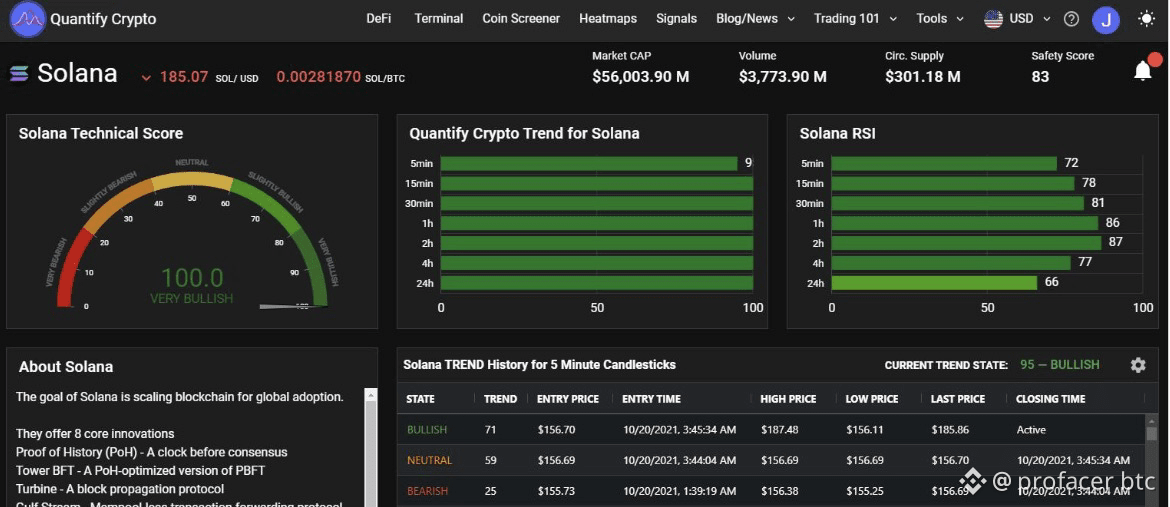Click the About Solana scrollbar

point(371,447)
